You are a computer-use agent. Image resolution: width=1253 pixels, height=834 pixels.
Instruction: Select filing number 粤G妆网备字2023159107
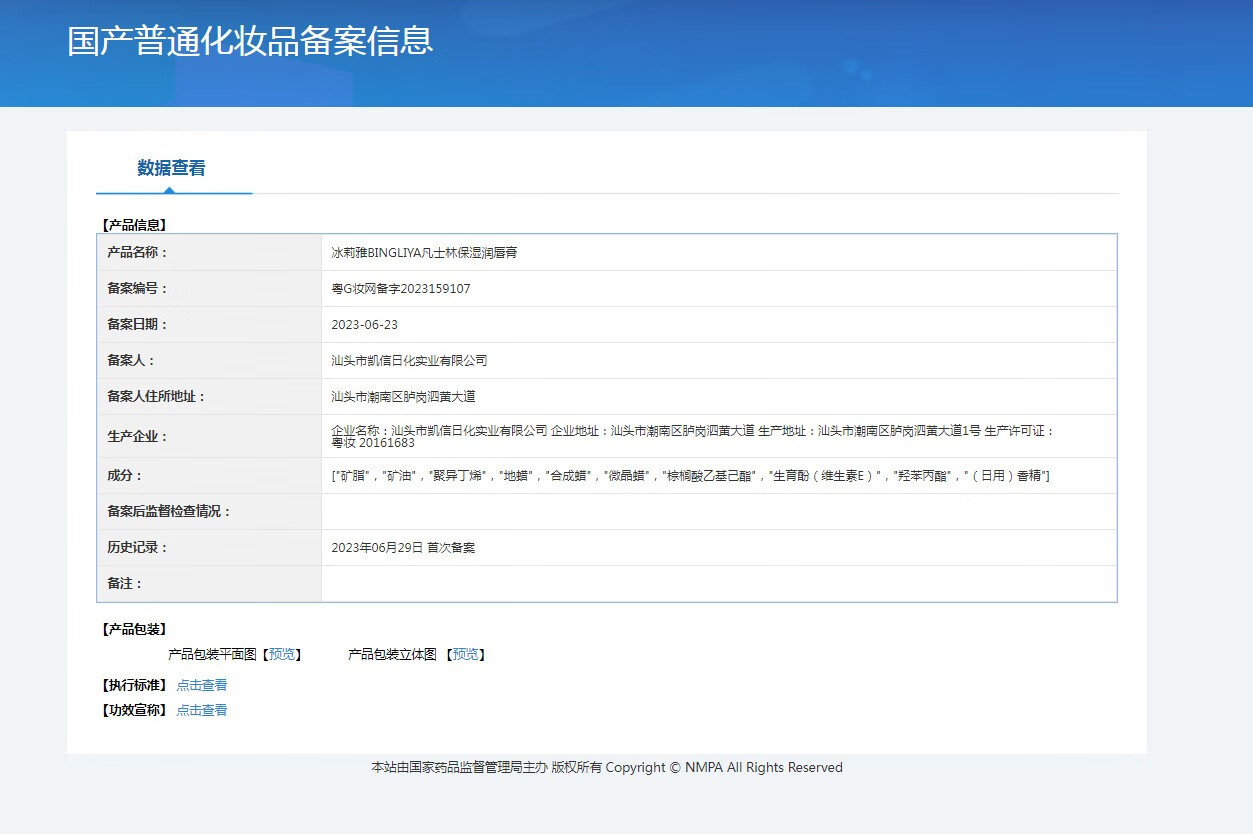[x=401, y=289]
